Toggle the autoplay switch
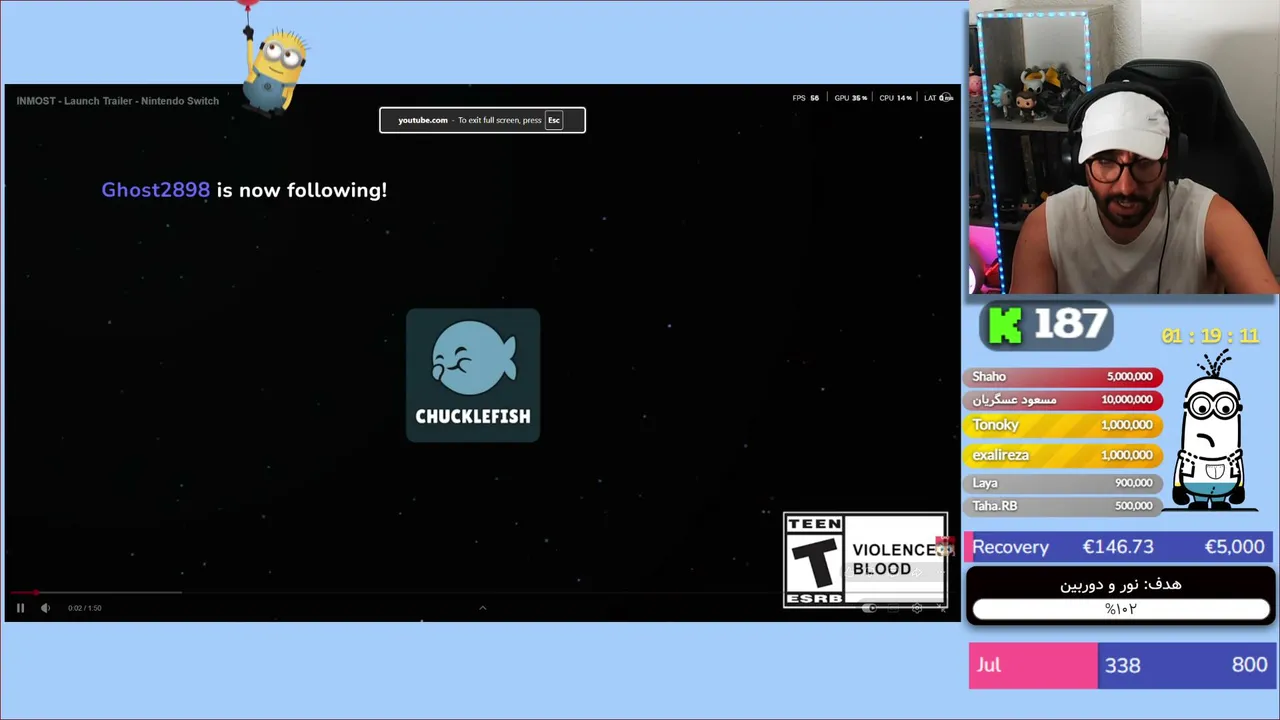 869,608
